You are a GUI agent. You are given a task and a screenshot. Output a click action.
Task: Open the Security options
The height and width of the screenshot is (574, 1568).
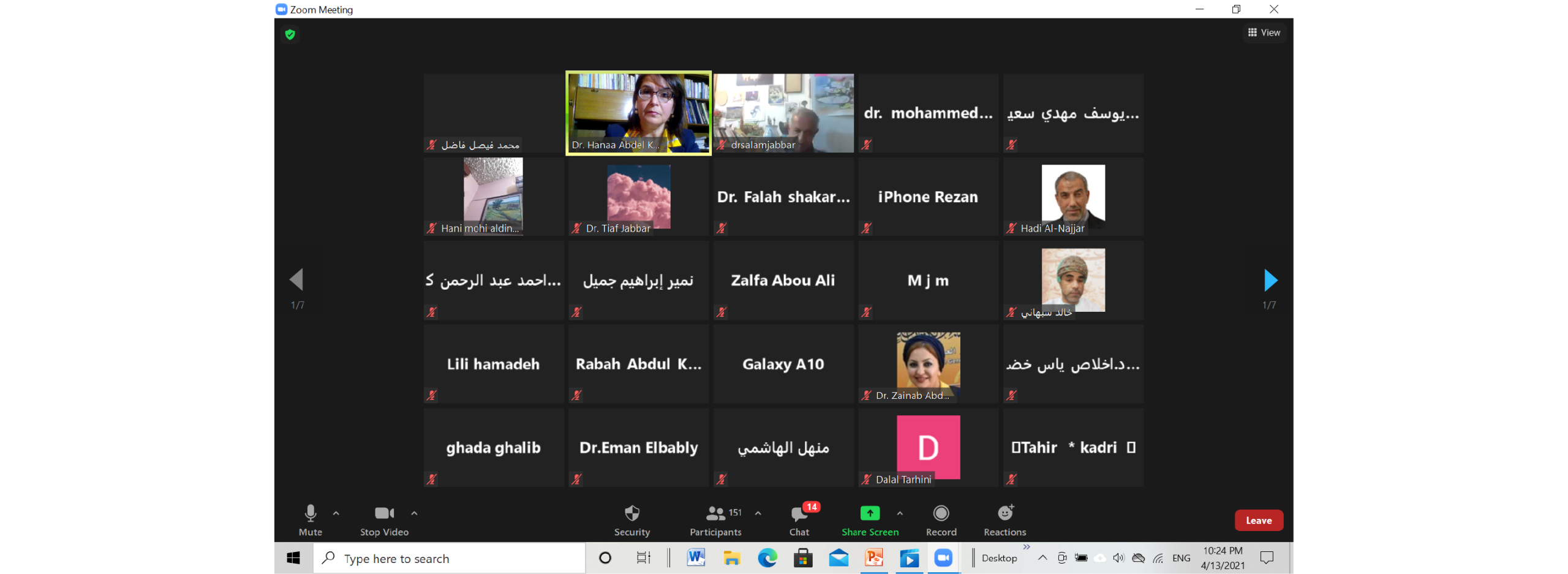coord(631,519)
